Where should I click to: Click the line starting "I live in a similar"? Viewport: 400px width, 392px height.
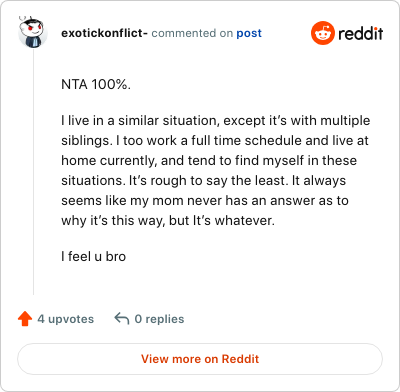pos(216,121)
